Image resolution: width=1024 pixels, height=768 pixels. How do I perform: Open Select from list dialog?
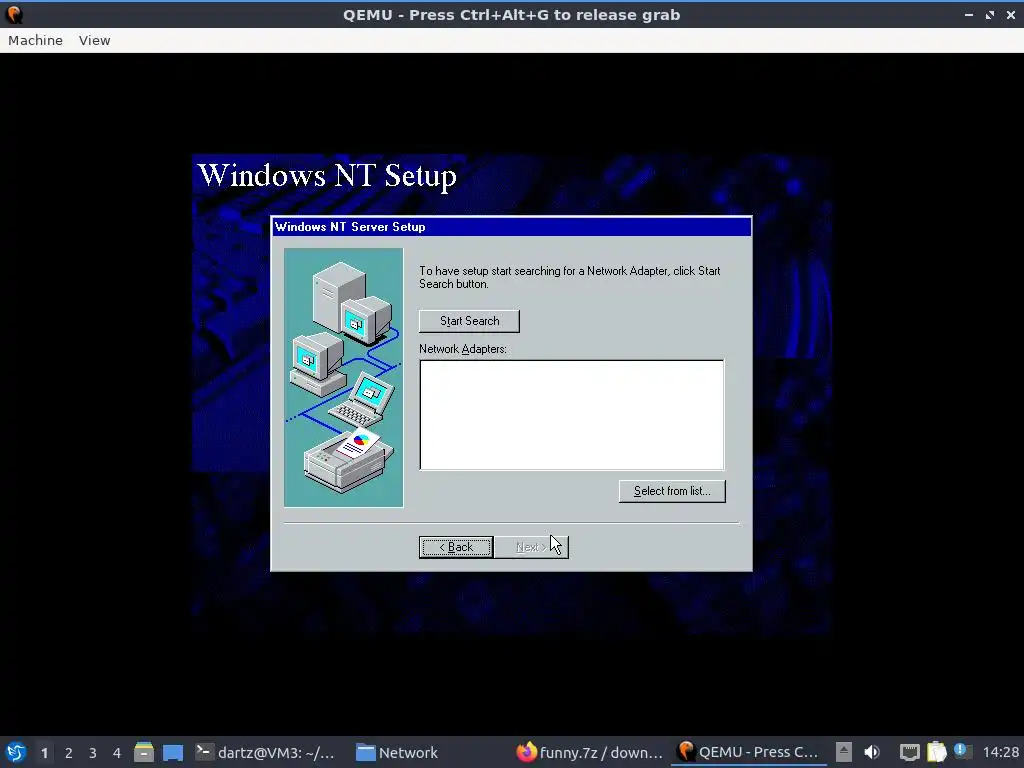[x=672, y=491]
